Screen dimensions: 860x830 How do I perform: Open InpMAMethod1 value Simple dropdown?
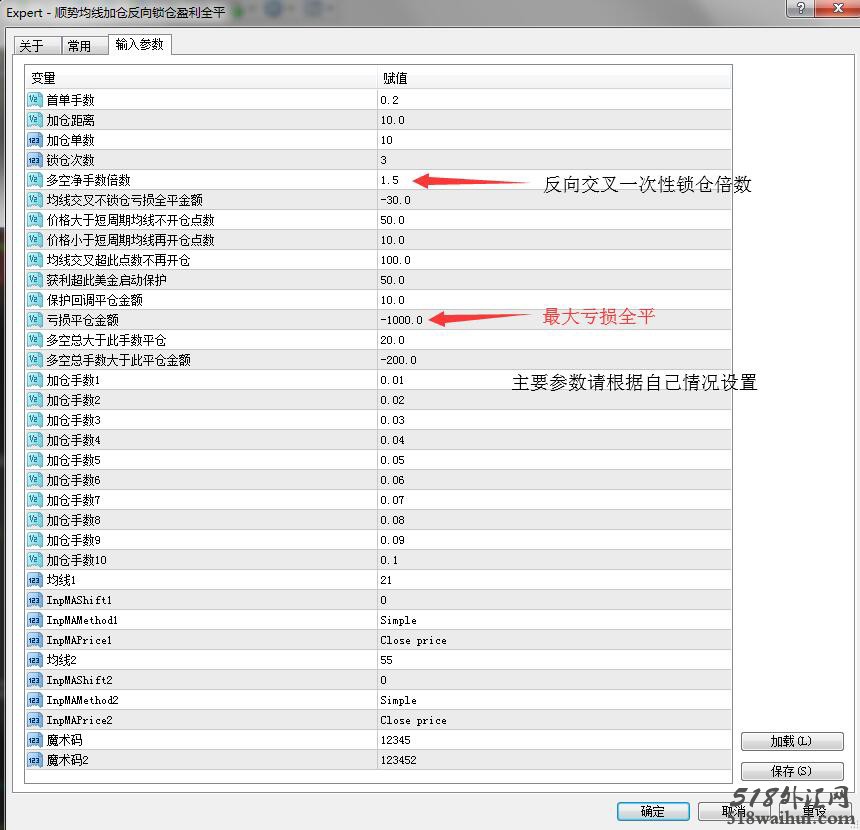[554, 620]
